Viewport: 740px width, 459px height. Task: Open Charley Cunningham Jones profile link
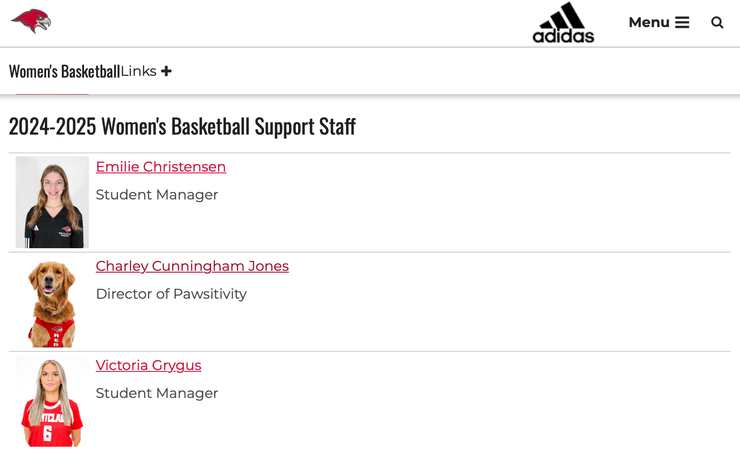coord(192,266)
